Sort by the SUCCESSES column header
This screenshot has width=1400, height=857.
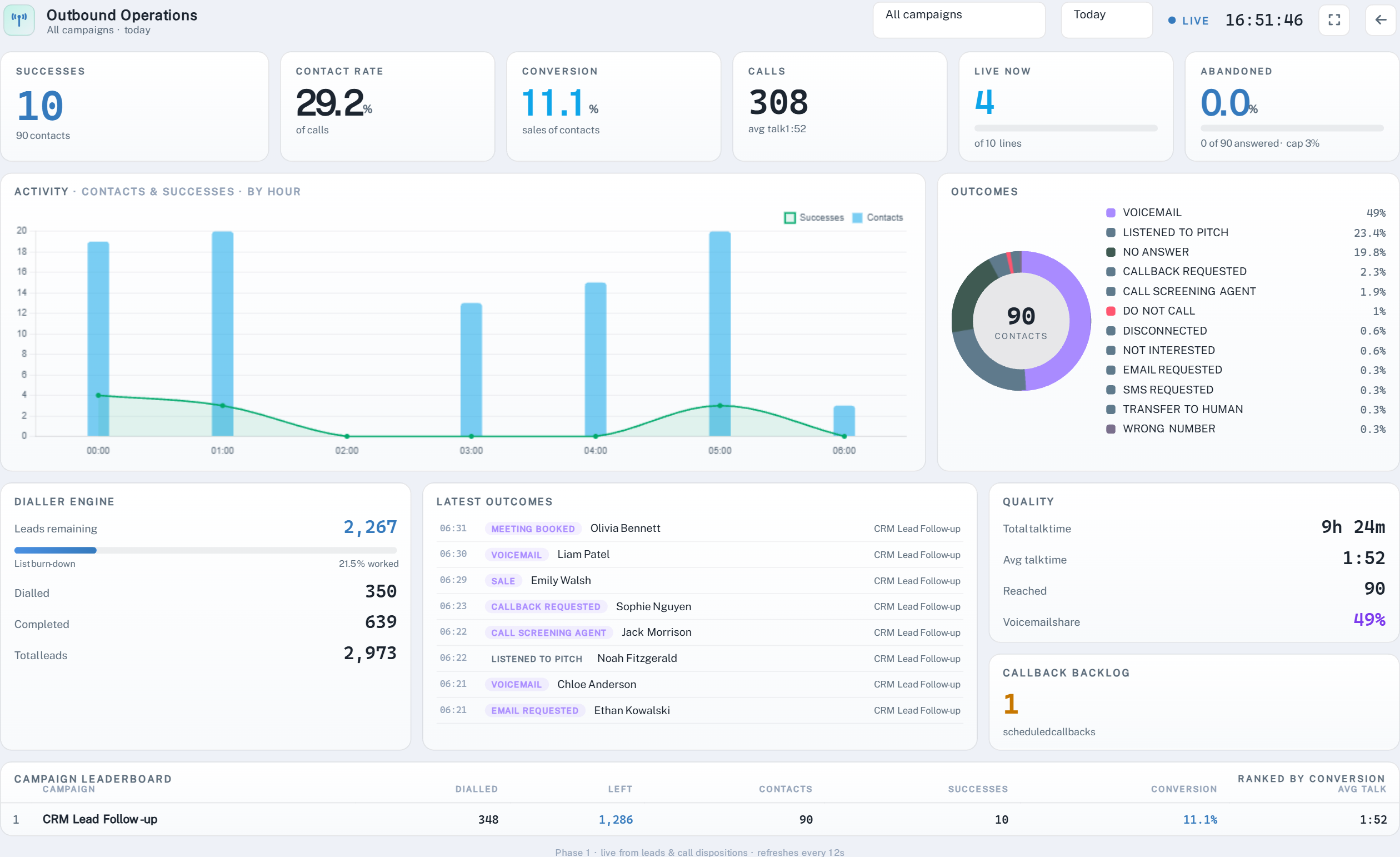[978, 789]
